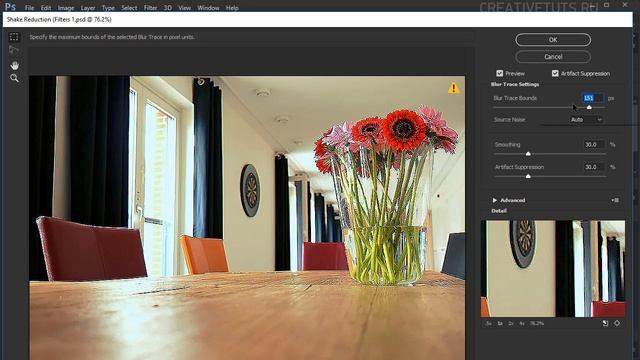
Task: Open the Filter menu
Action: click(150, 8)
